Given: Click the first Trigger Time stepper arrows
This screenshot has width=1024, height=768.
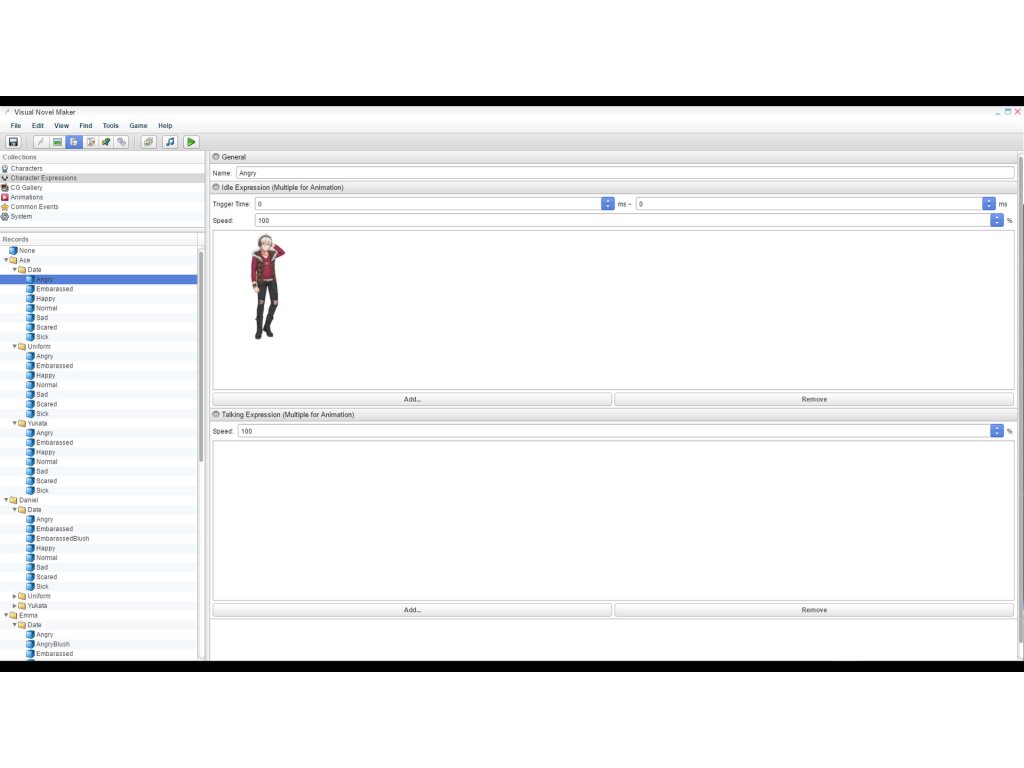Looking at the screenshot, I should point(607,204).
